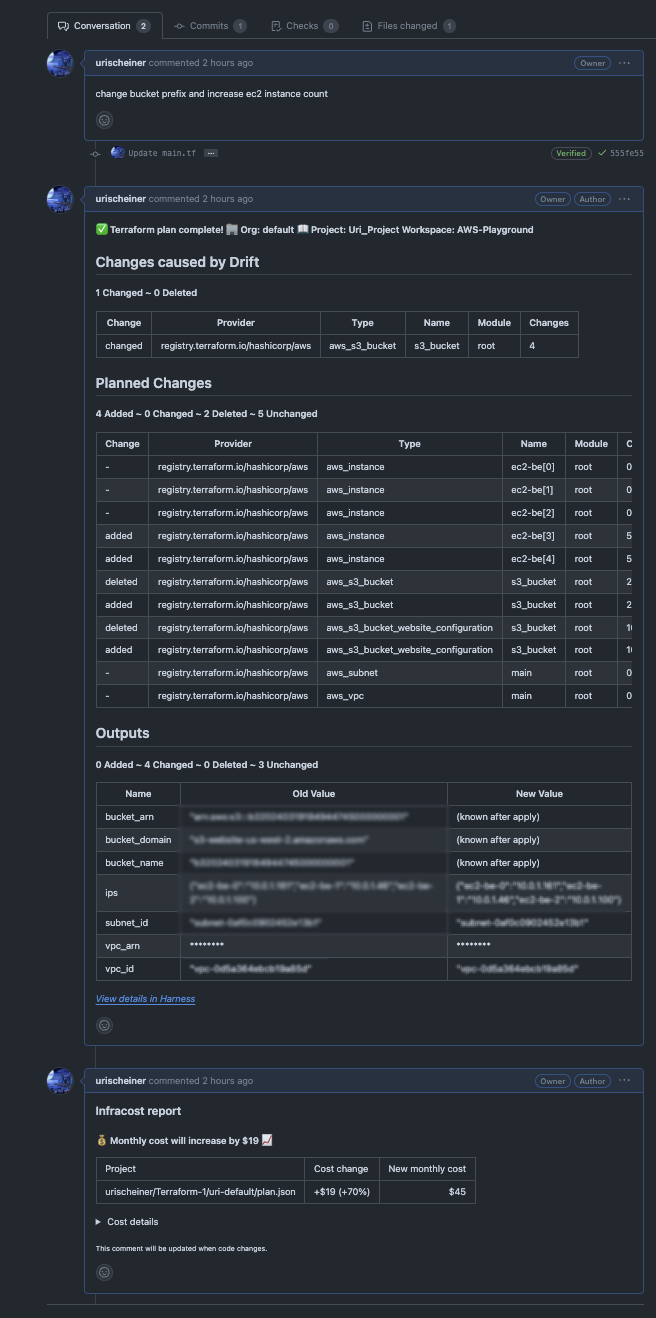
Task: Open the options menu on the Infracost comment
Action: tap(624, 1080)
